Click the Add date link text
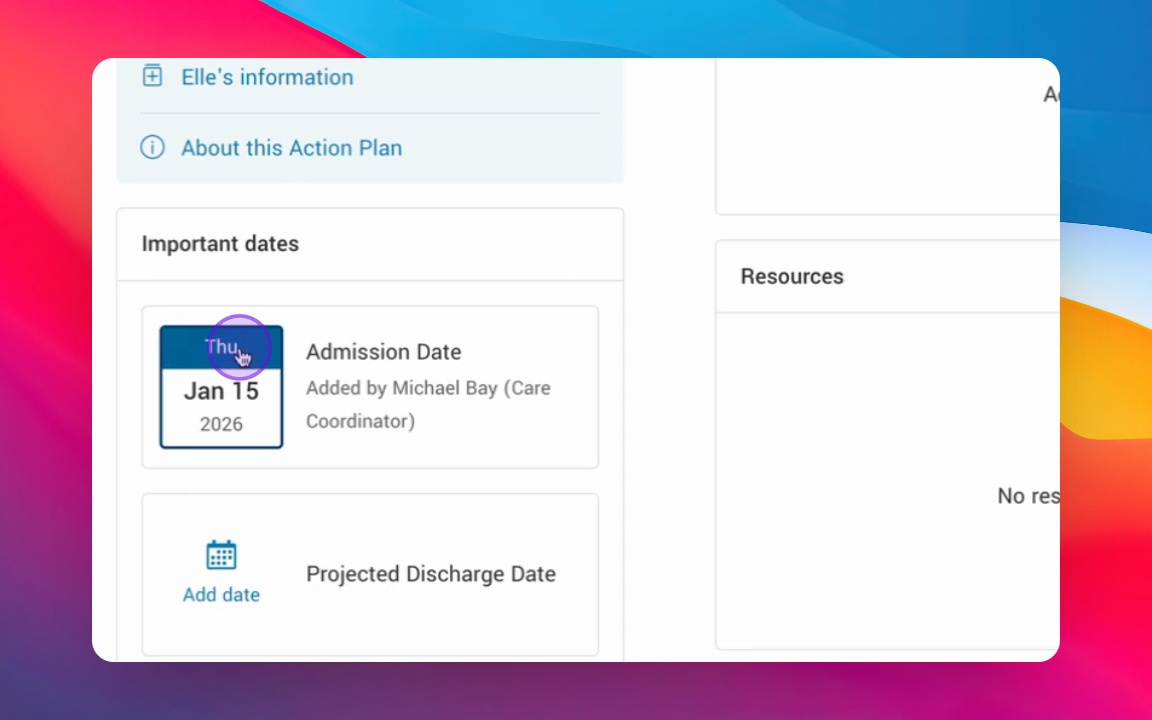The width and height of the screenshot is (1152, 720). click(221, 594)
